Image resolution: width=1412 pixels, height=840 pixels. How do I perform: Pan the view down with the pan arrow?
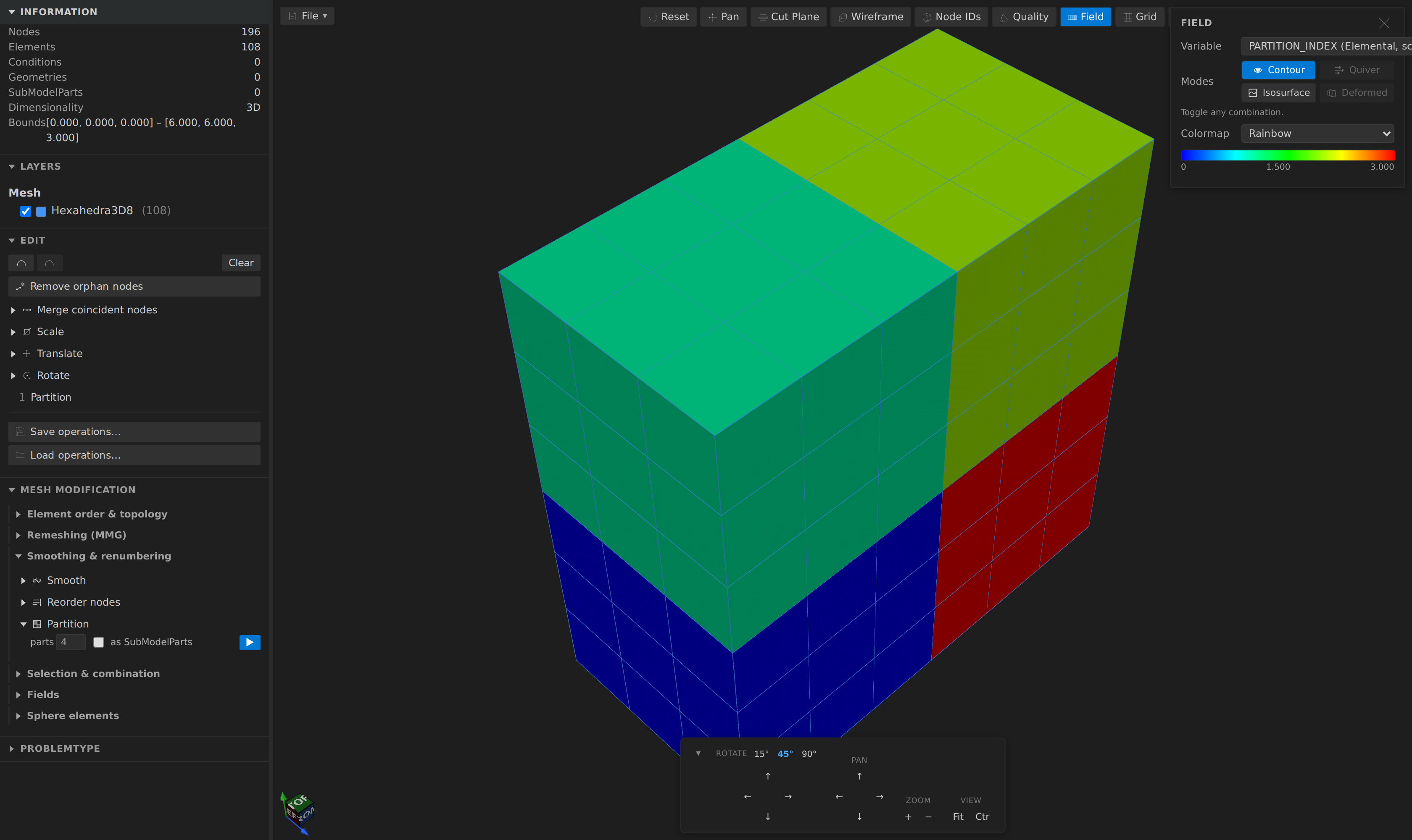(859, 816)
